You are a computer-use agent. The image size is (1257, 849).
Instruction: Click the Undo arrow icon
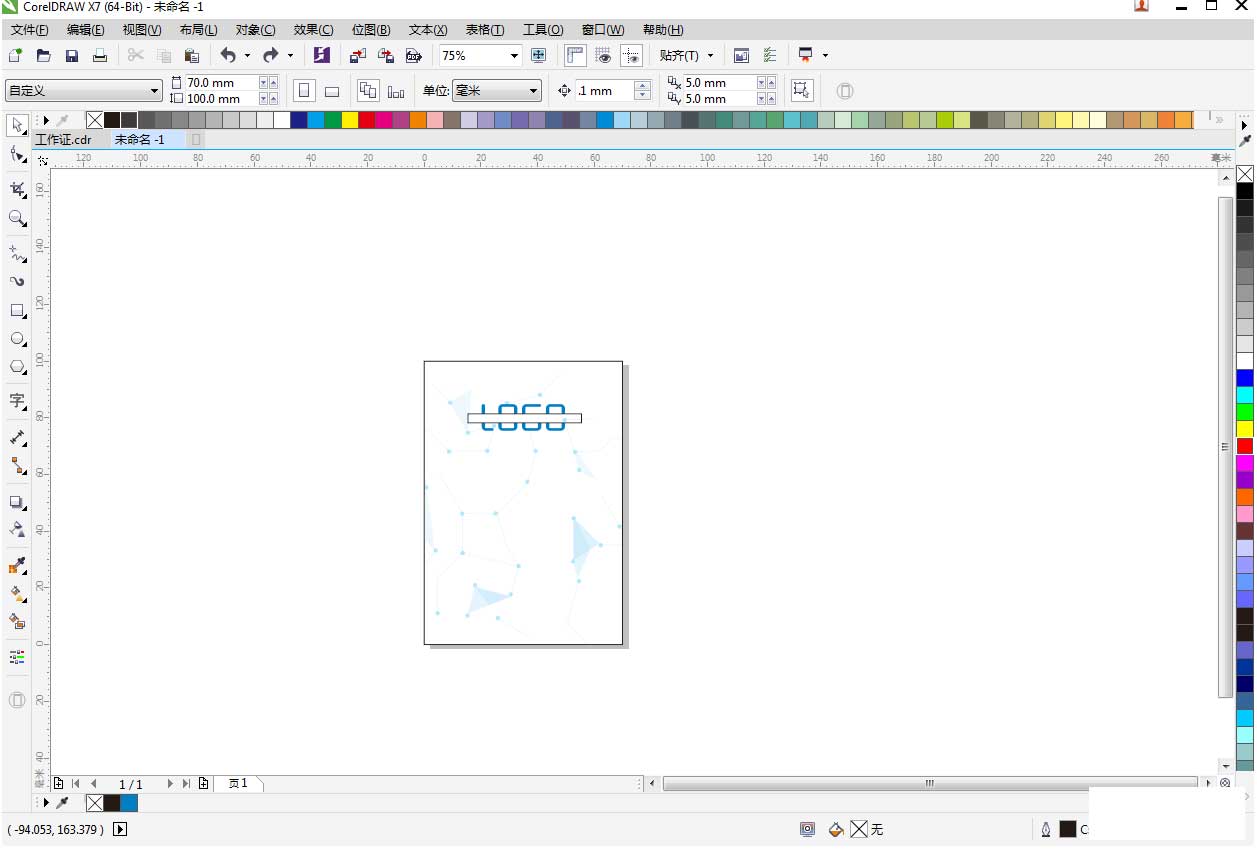coord(228,56)
